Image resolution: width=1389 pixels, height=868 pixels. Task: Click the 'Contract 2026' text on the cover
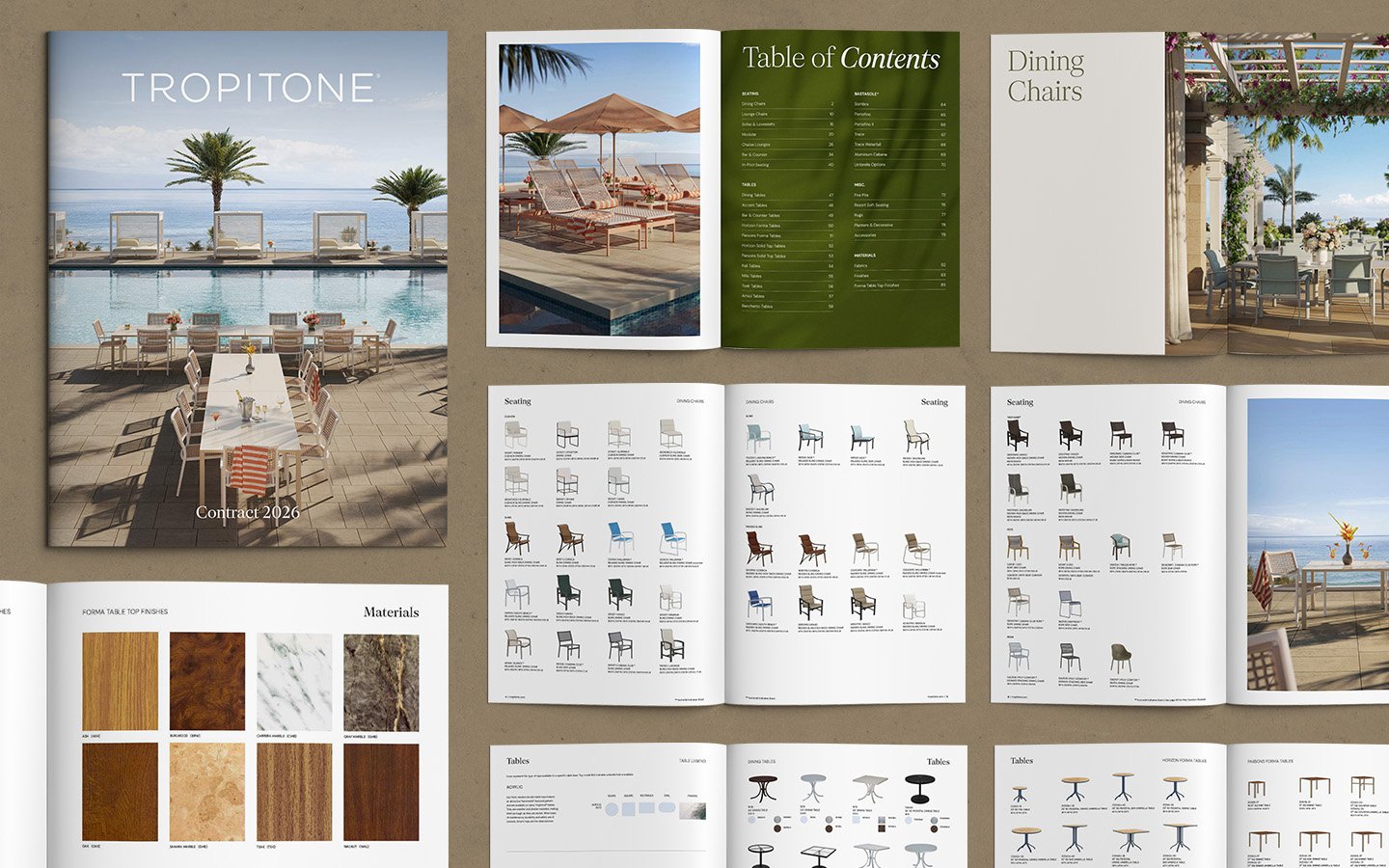point(247,512)
